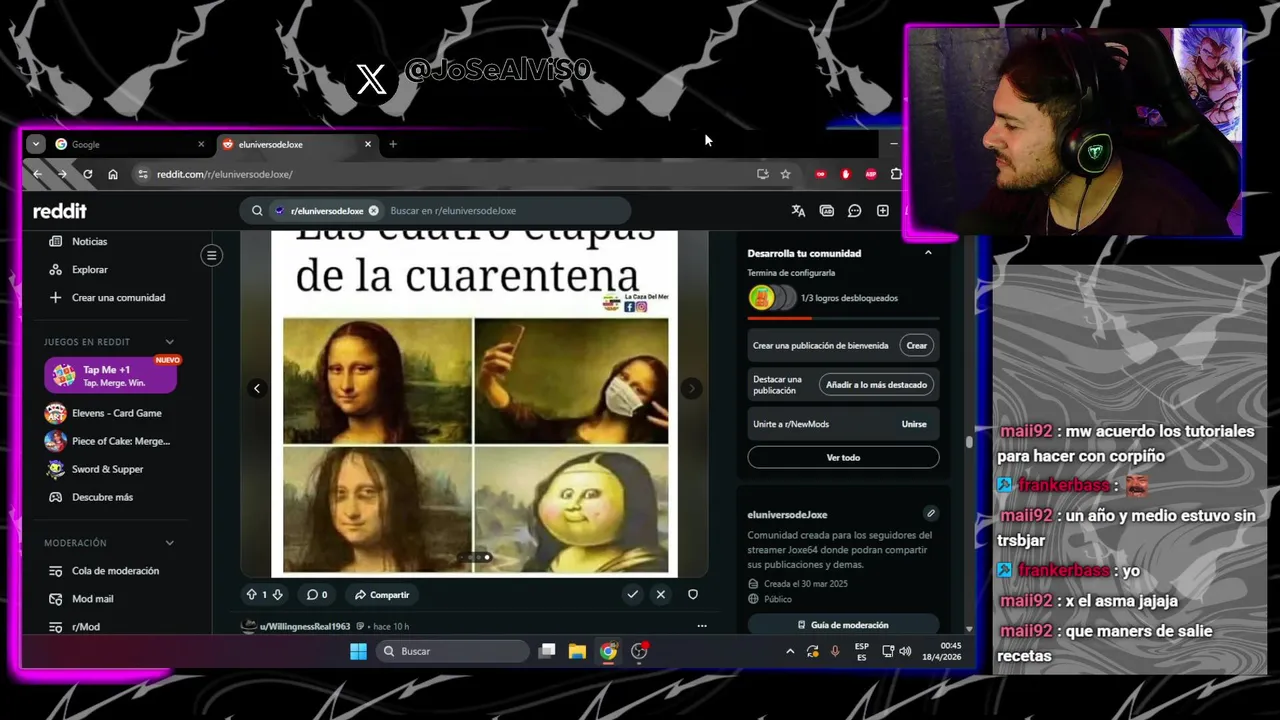Click the Crear welcome post button

(917, 346)
